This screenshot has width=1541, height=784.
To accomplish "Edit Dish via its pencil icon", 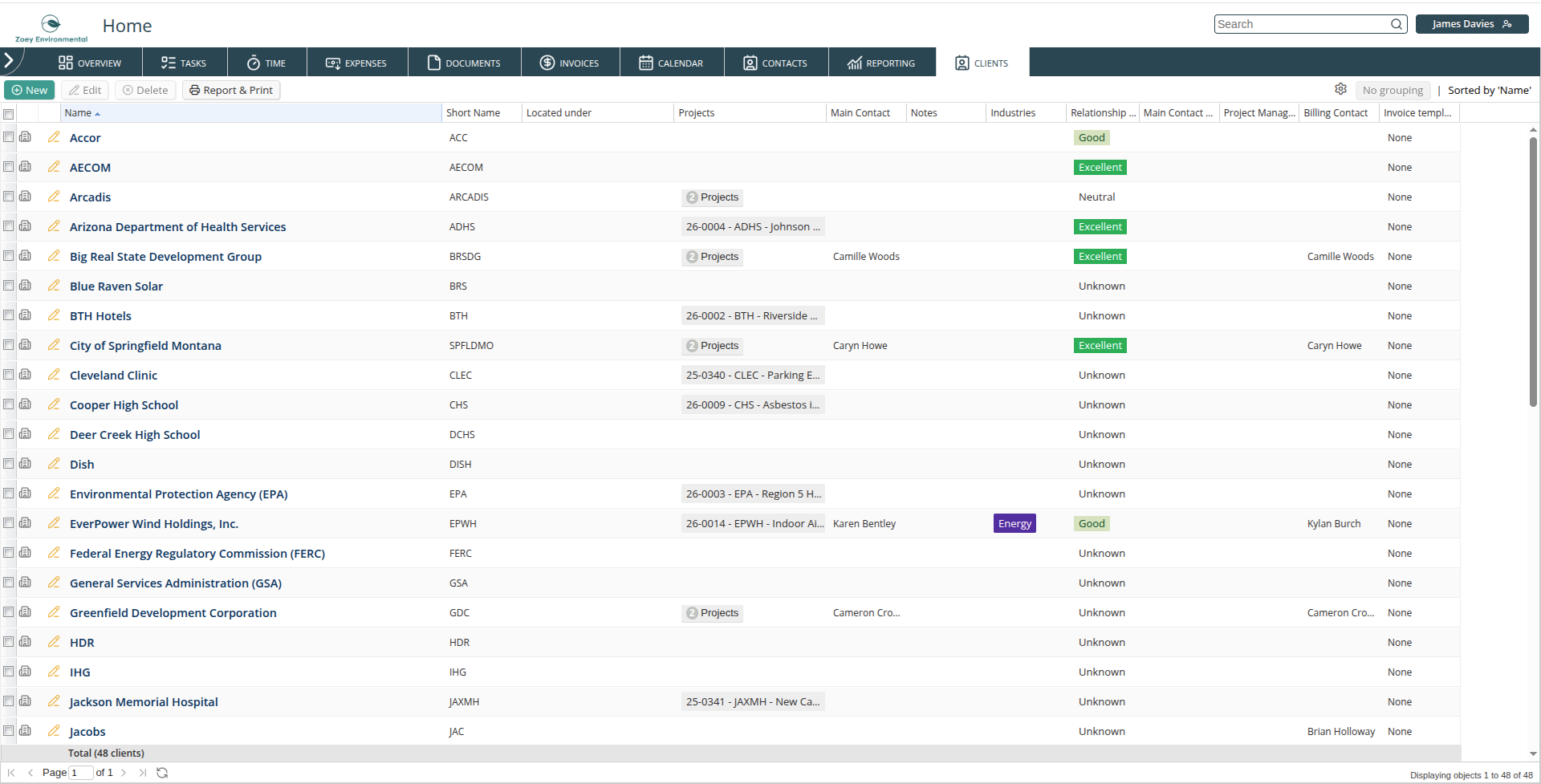I will click(x=54, y=464).
